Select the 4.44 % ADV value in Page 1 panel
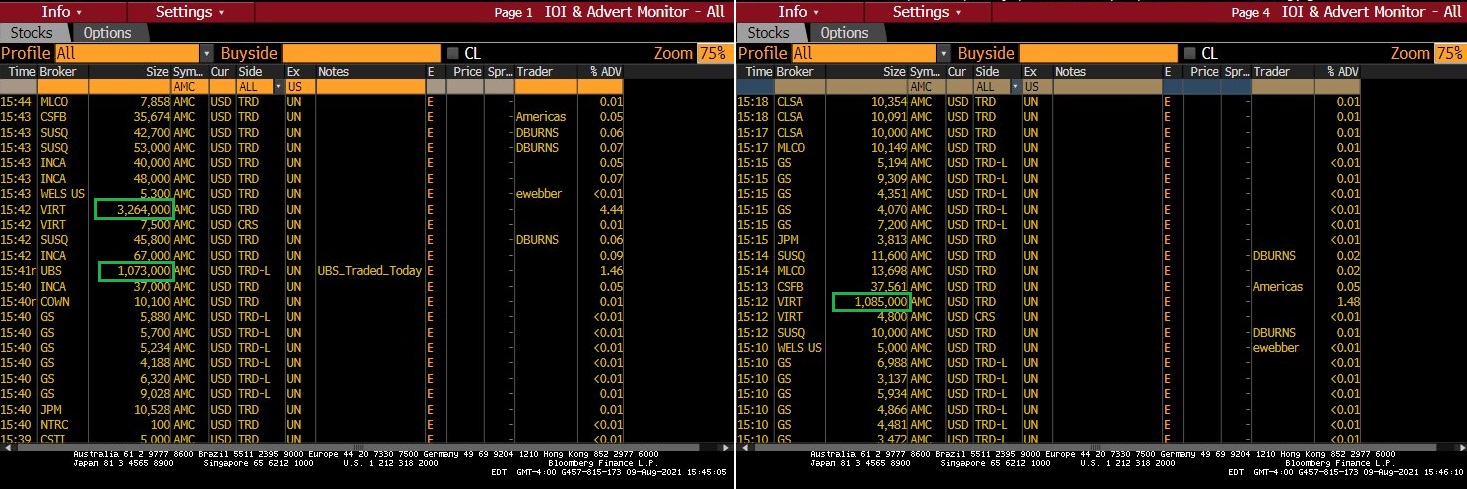This screenshot has height=489, width=1467. tap(610, 210)
